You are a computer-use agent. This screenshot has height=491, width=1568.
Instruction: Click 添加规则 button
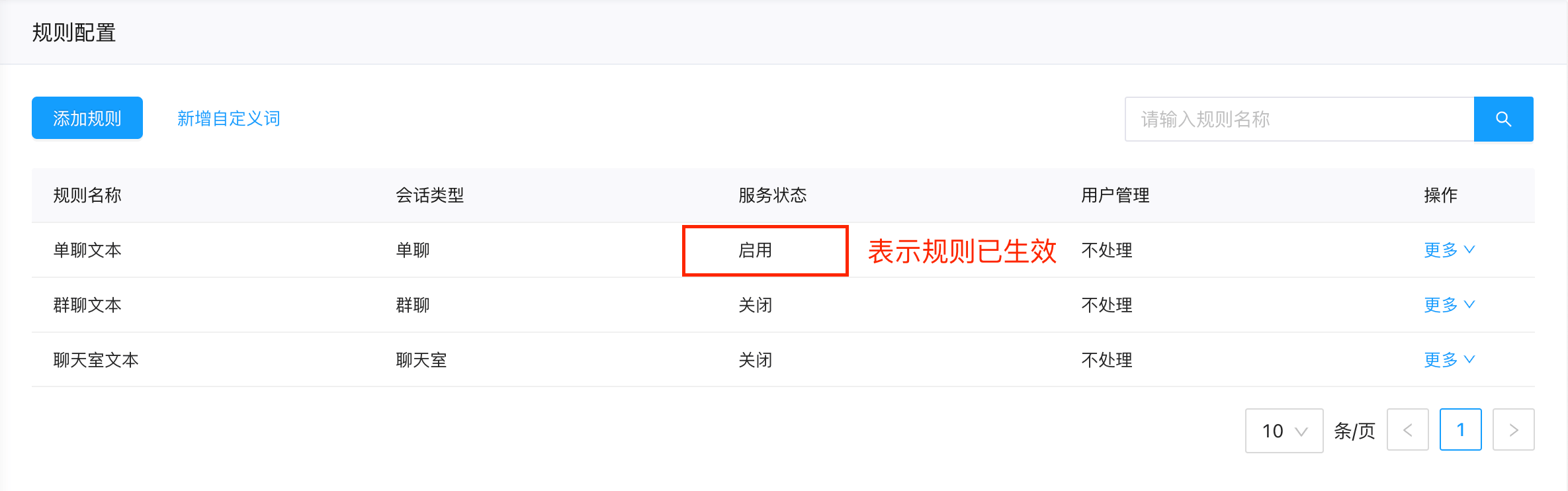[x=87, y=118]
